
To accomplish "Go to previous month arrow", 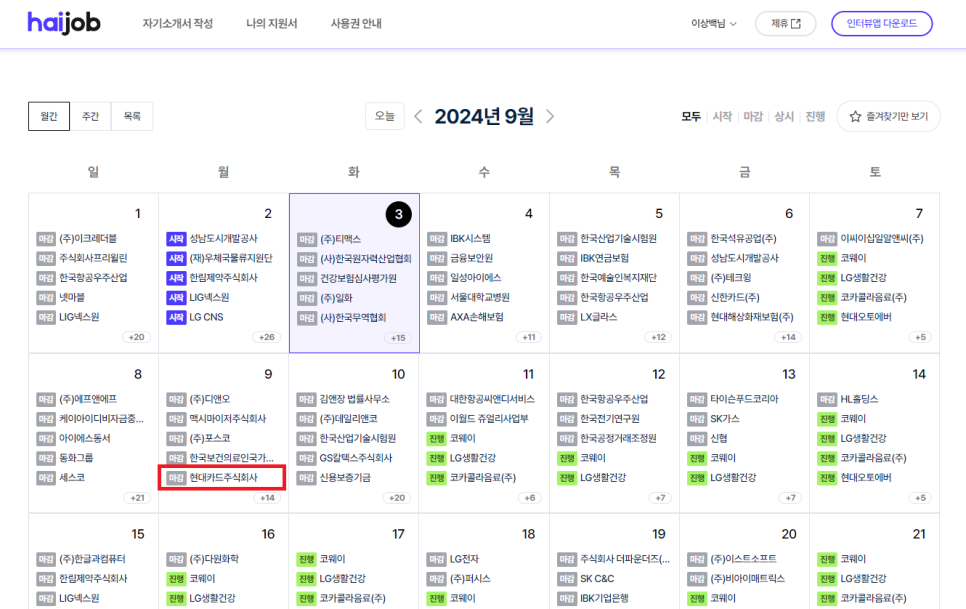I will (418, 116).
